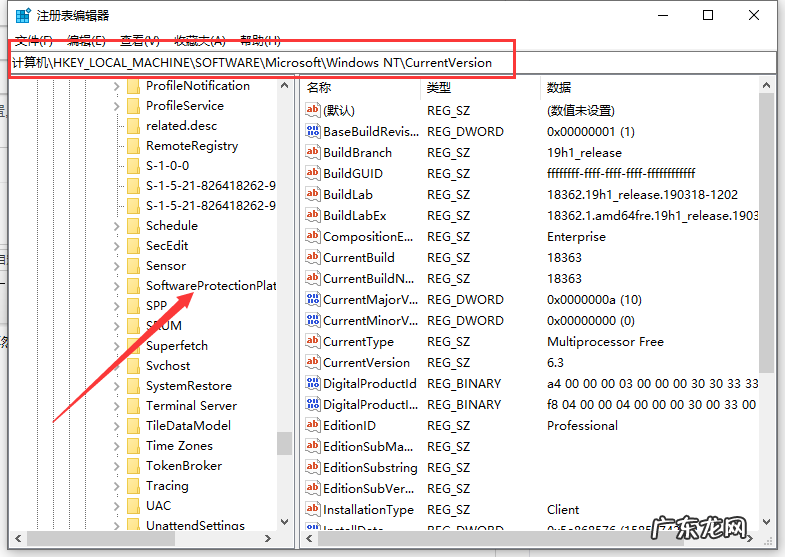Viewport: 785px width, 557px height.
Task: Expand the Time Zones key
Action: pos(117,446)
